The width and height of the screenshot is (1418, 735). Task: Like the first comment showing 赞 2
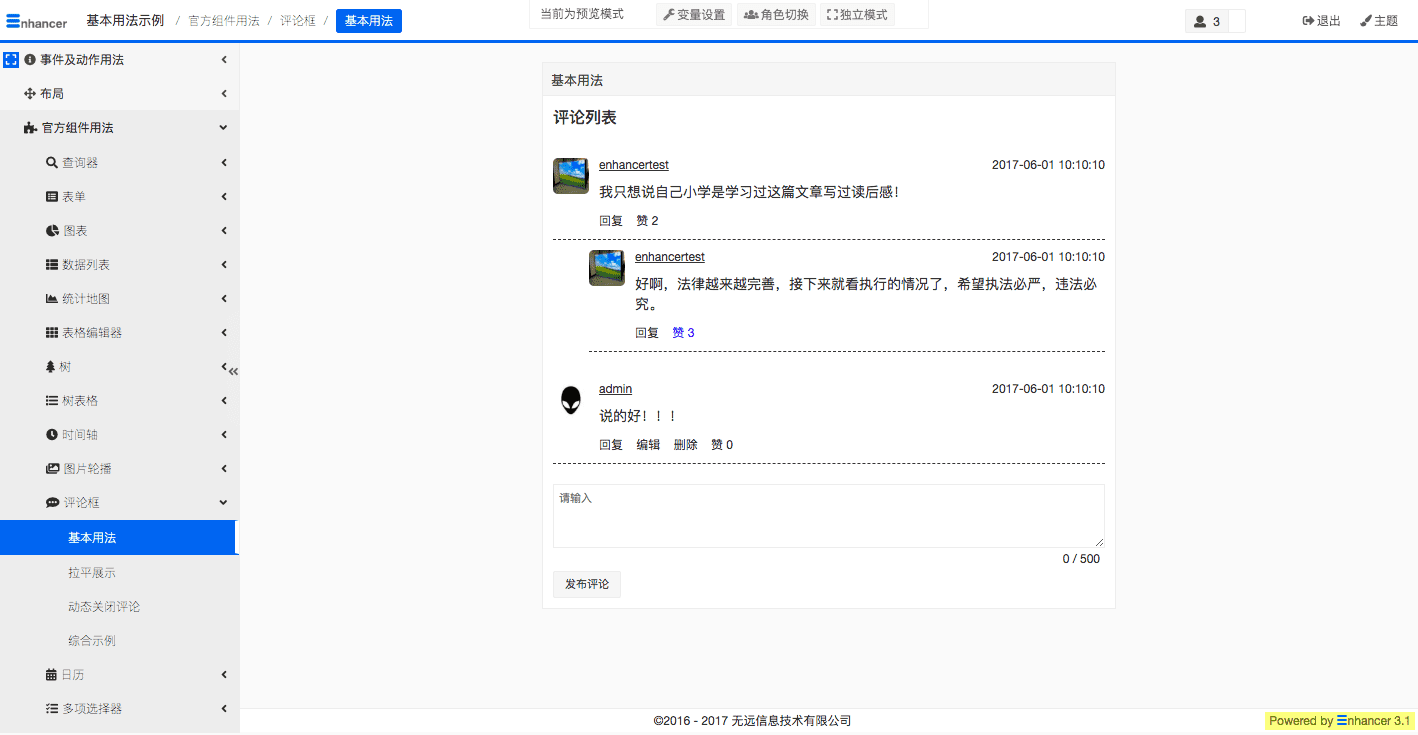click(647, 221)
